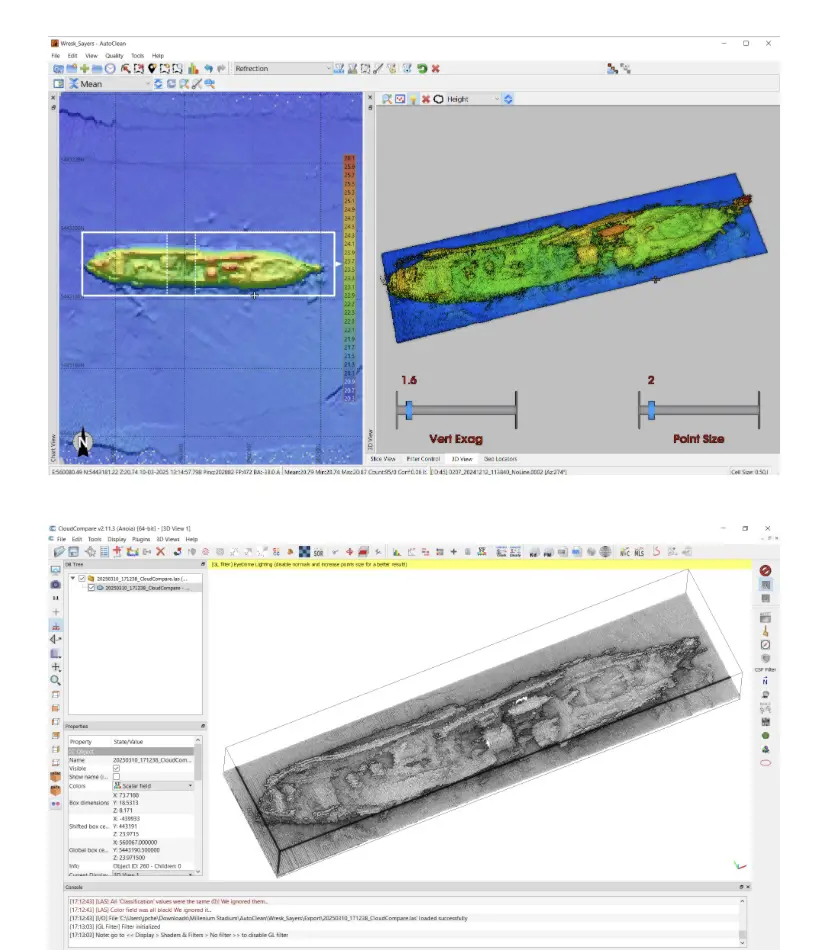Switch to the Filter Control tab
Viewport: 828px width, 950px height.
click(x=425, y=459)
